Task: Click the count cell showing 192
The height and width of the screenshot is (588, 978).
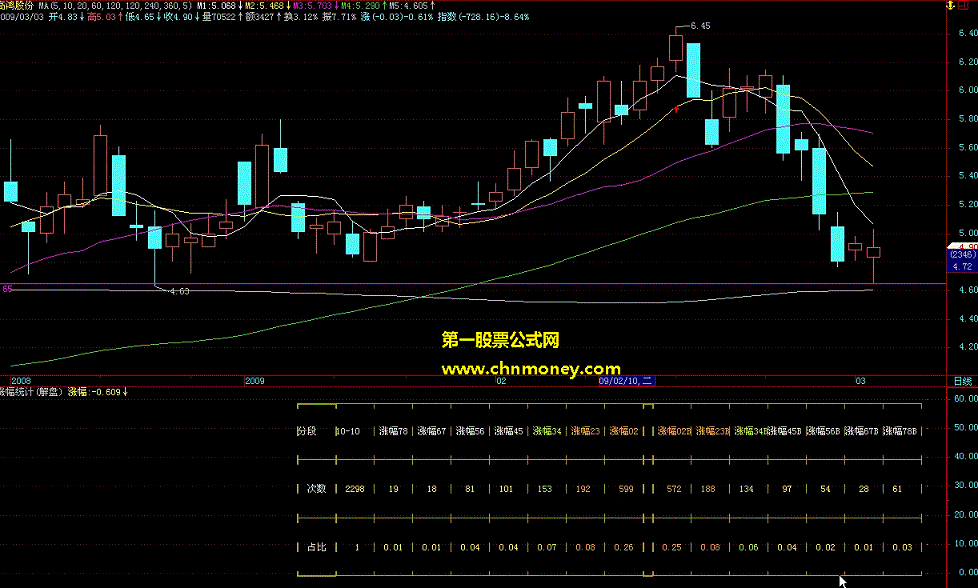Action: tap(583, 489)
